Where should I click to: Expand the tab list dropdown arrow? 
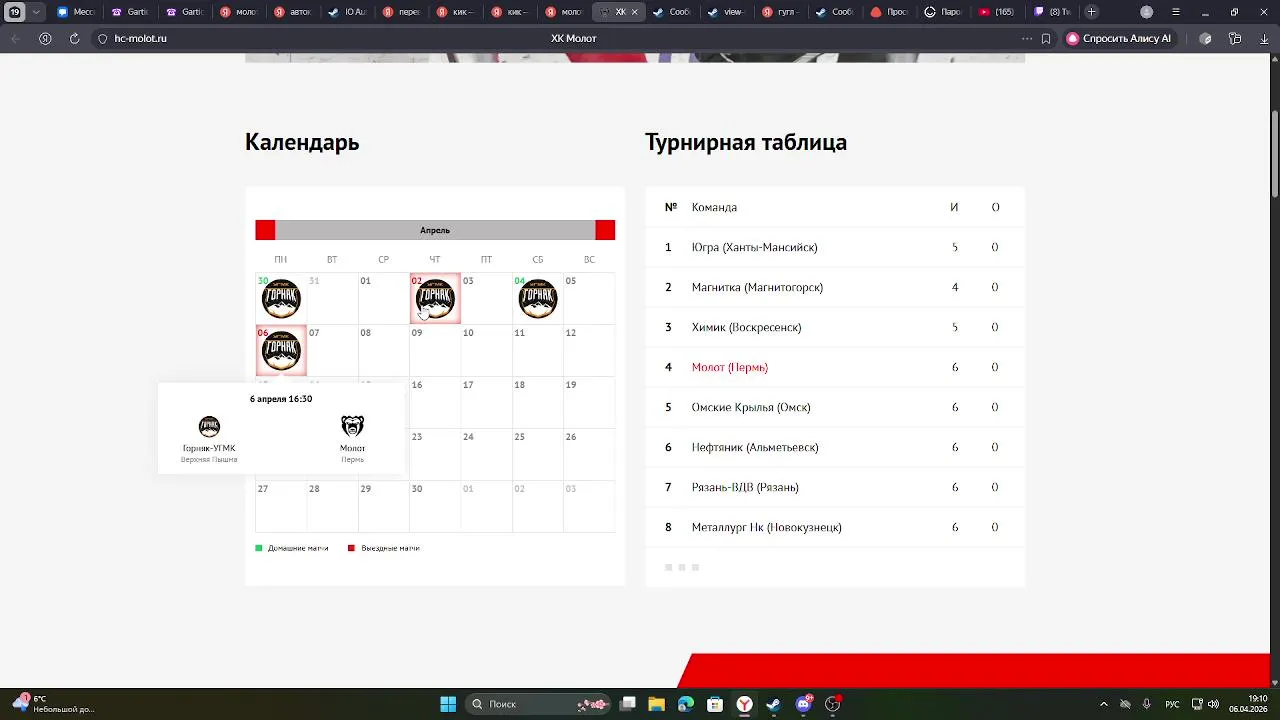pos(37,12)
